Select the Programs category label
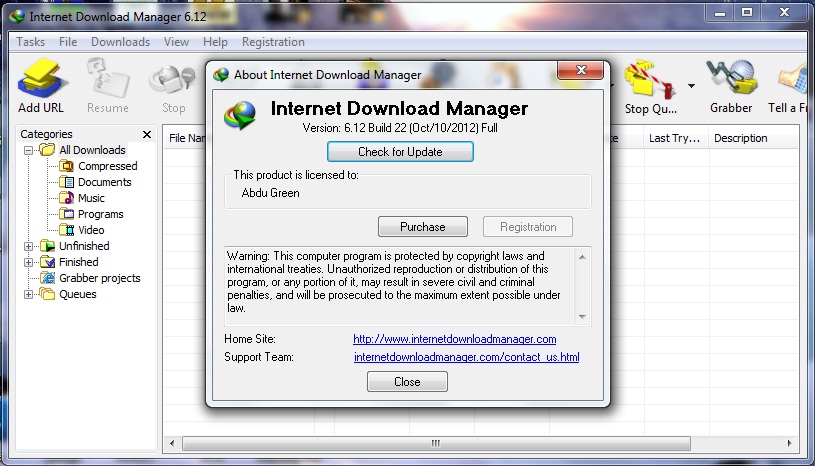The image size is (815, 466). coord(100,214)
